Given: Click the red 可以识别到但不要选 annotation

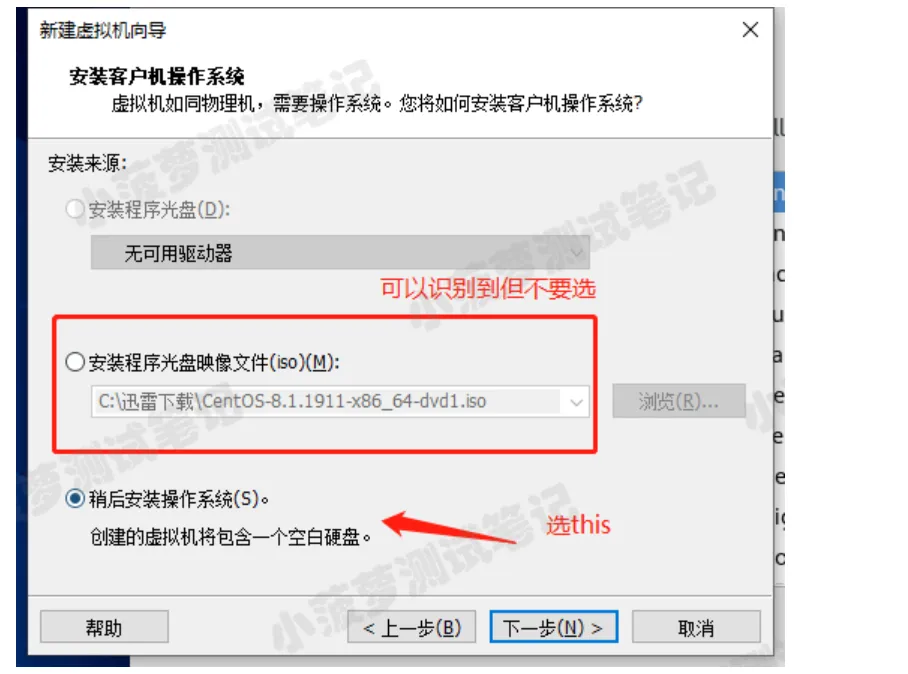Looking at the screenshot, I should (488, 288).
